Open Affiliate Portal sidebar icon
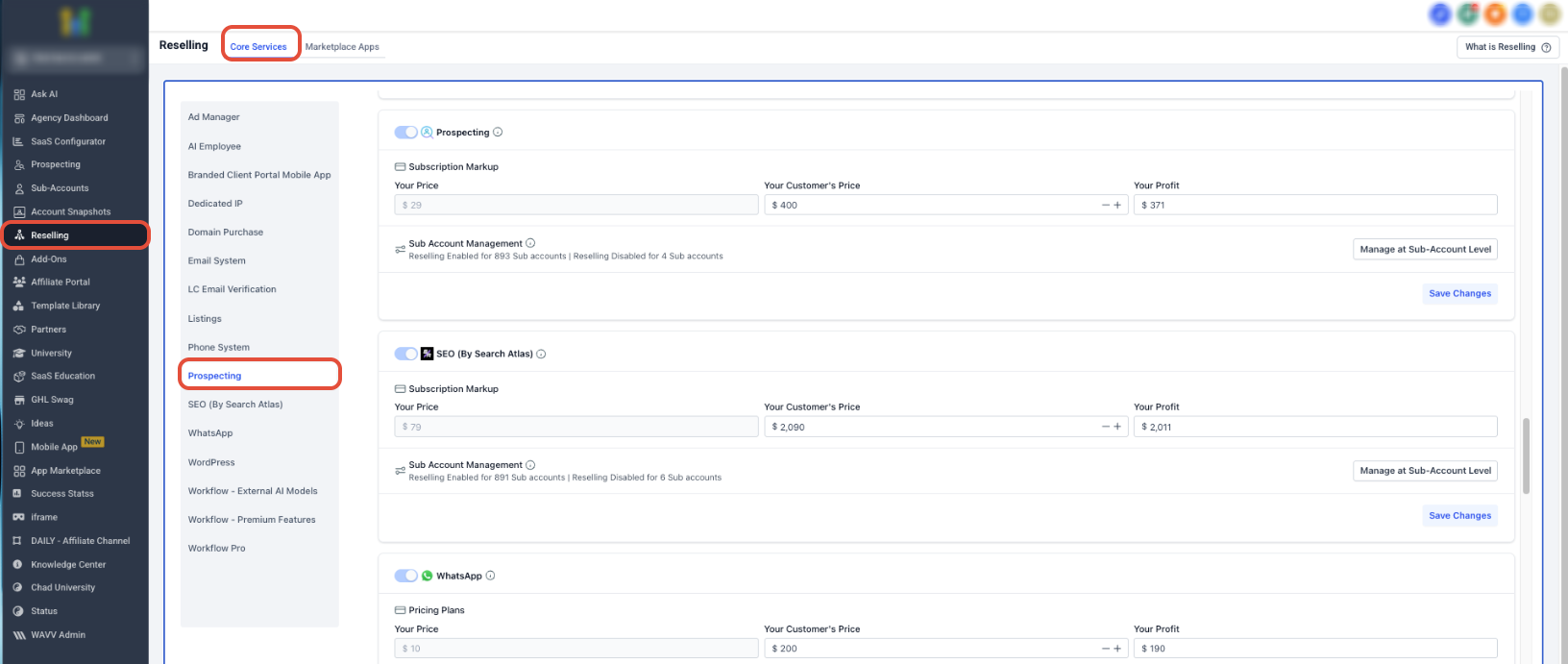 (19, 283)
